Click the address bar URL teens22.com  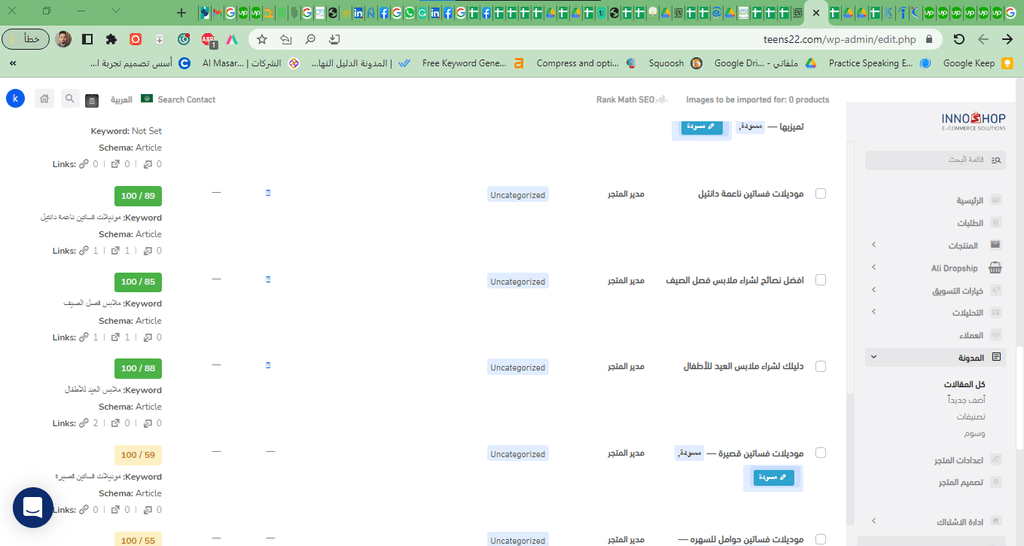tap(839, 39)
